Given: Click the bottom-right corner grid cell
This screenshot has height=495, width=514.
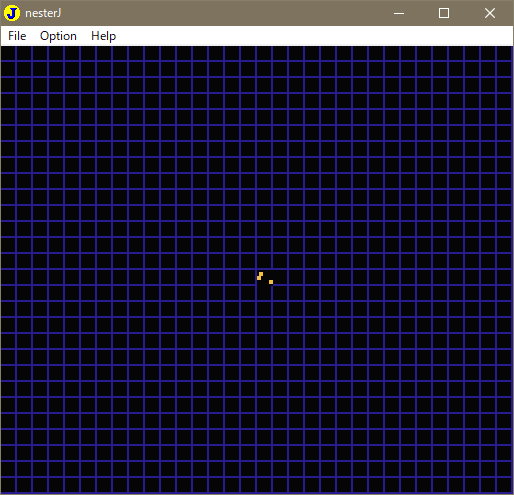Looking at the screenshot, I should point(504,485).
